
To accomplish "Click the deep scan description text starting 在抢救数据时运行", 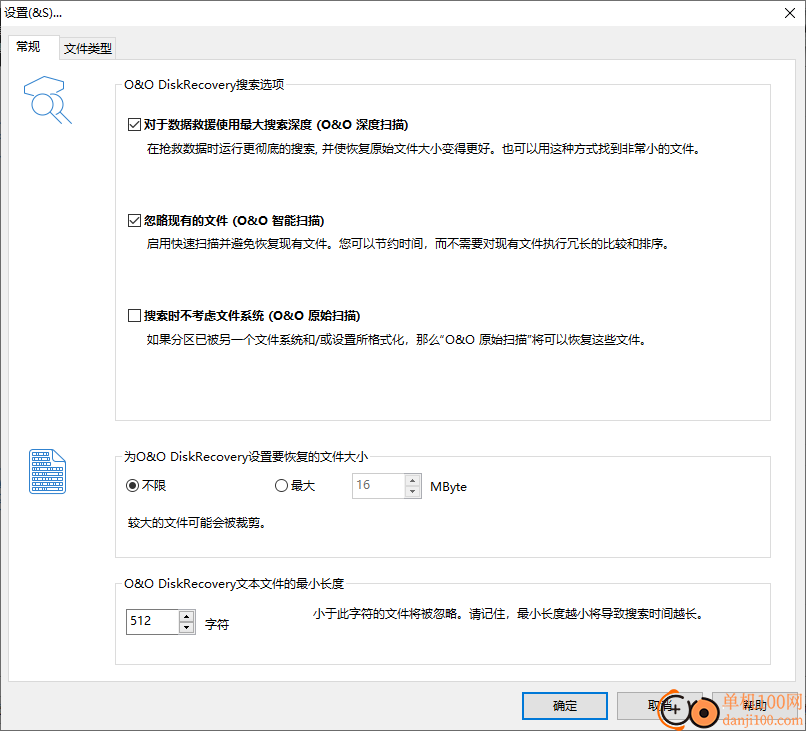I will point(424,149).
